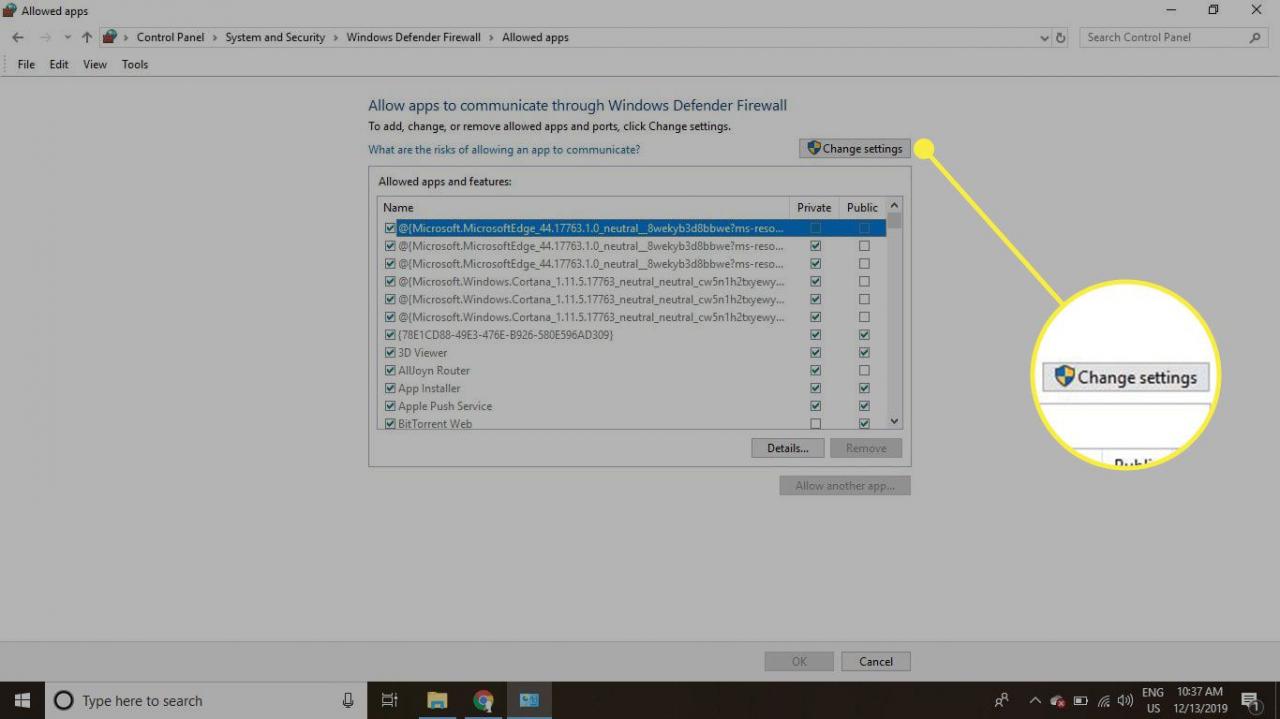Open the People icon in taskbar
The image size is (1280, 719).
(x=1001, y=700)
